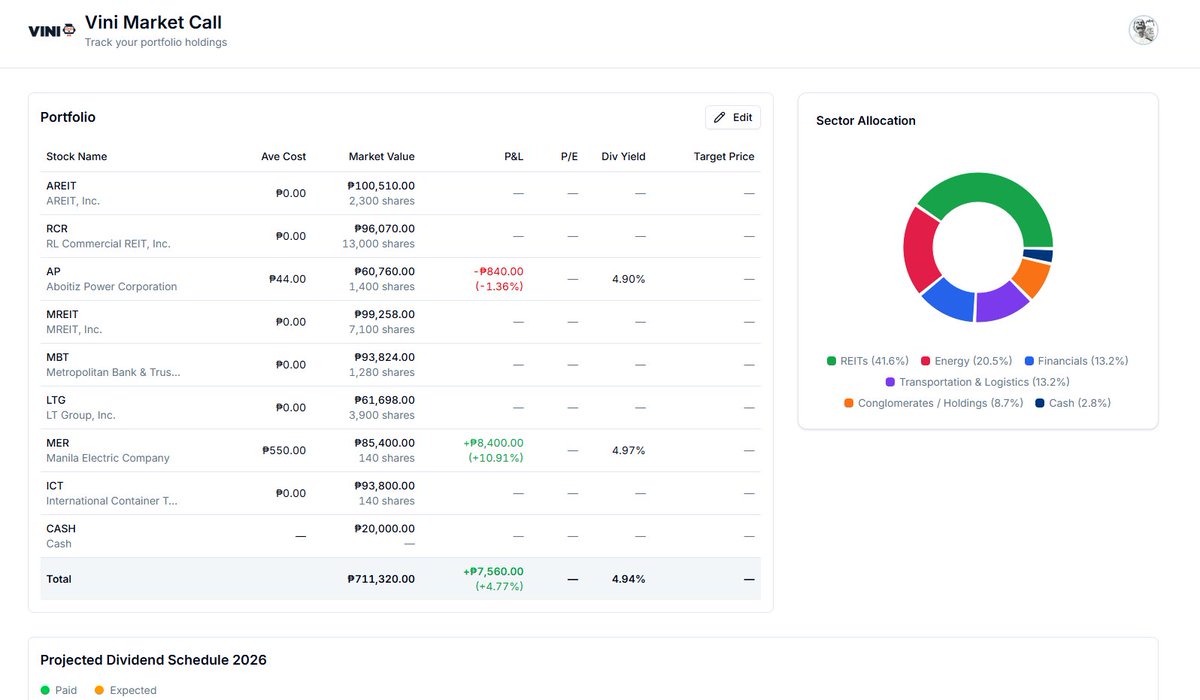Click the ₱44.00 average cost

(288, 279)
